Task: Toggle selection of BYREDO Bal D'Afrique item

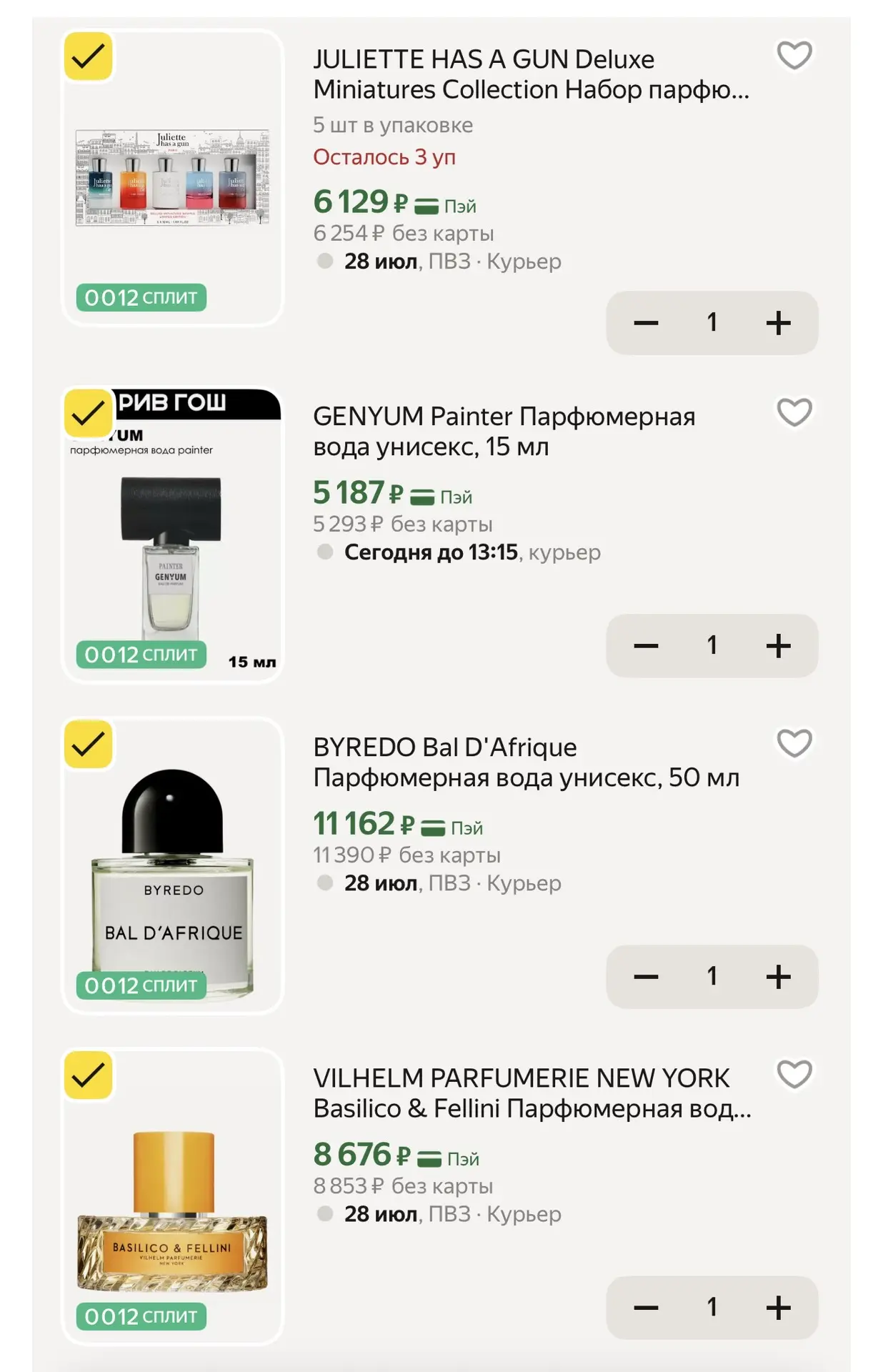Action: [x=89, y=744]
